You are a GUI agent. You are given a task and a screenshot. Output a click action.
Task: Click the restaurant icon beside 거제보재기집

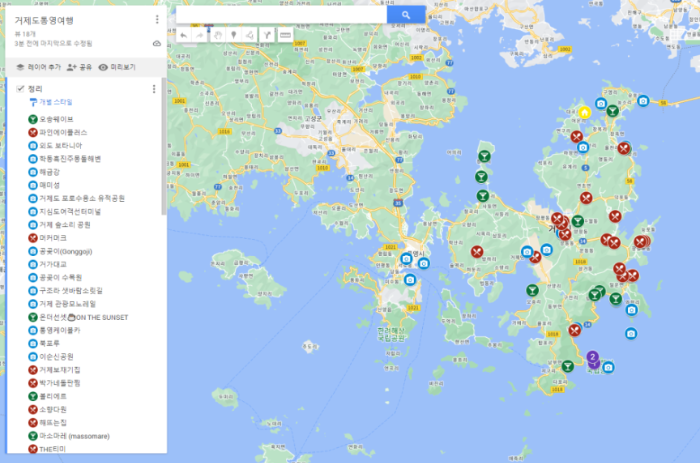click(x=33, y=370)
